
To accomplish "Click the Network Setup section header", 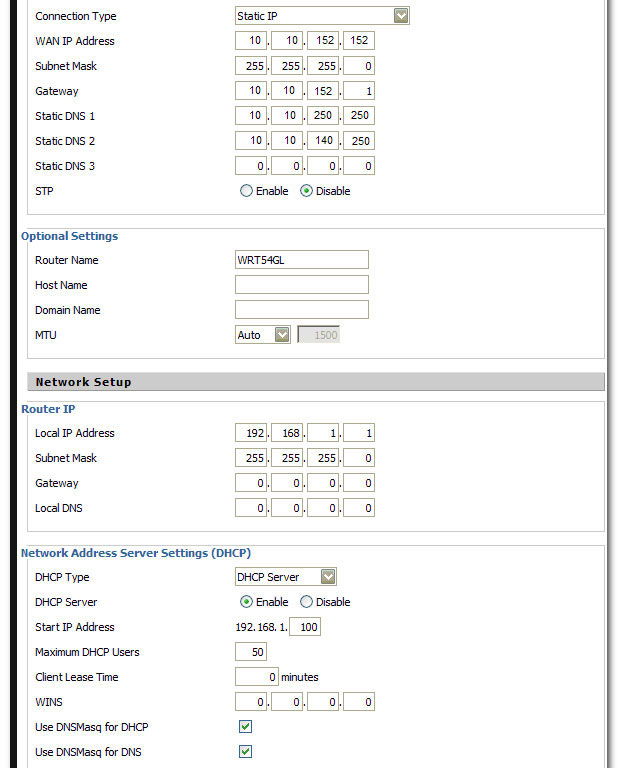I will click(316, 382).
